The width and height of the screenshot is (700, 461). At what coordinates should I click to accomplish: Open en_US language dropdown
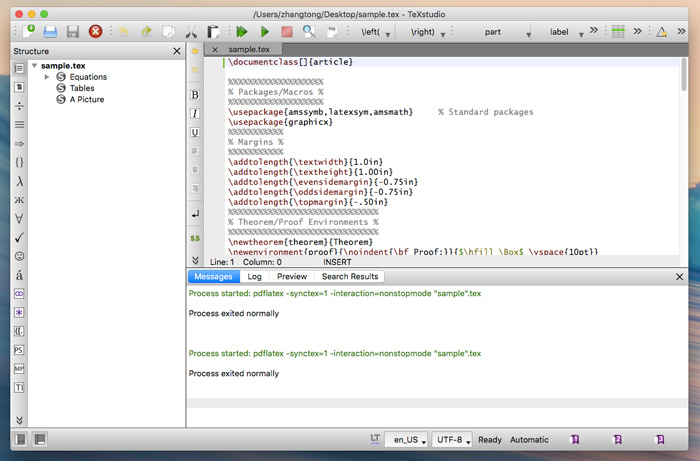coord(406,440)
